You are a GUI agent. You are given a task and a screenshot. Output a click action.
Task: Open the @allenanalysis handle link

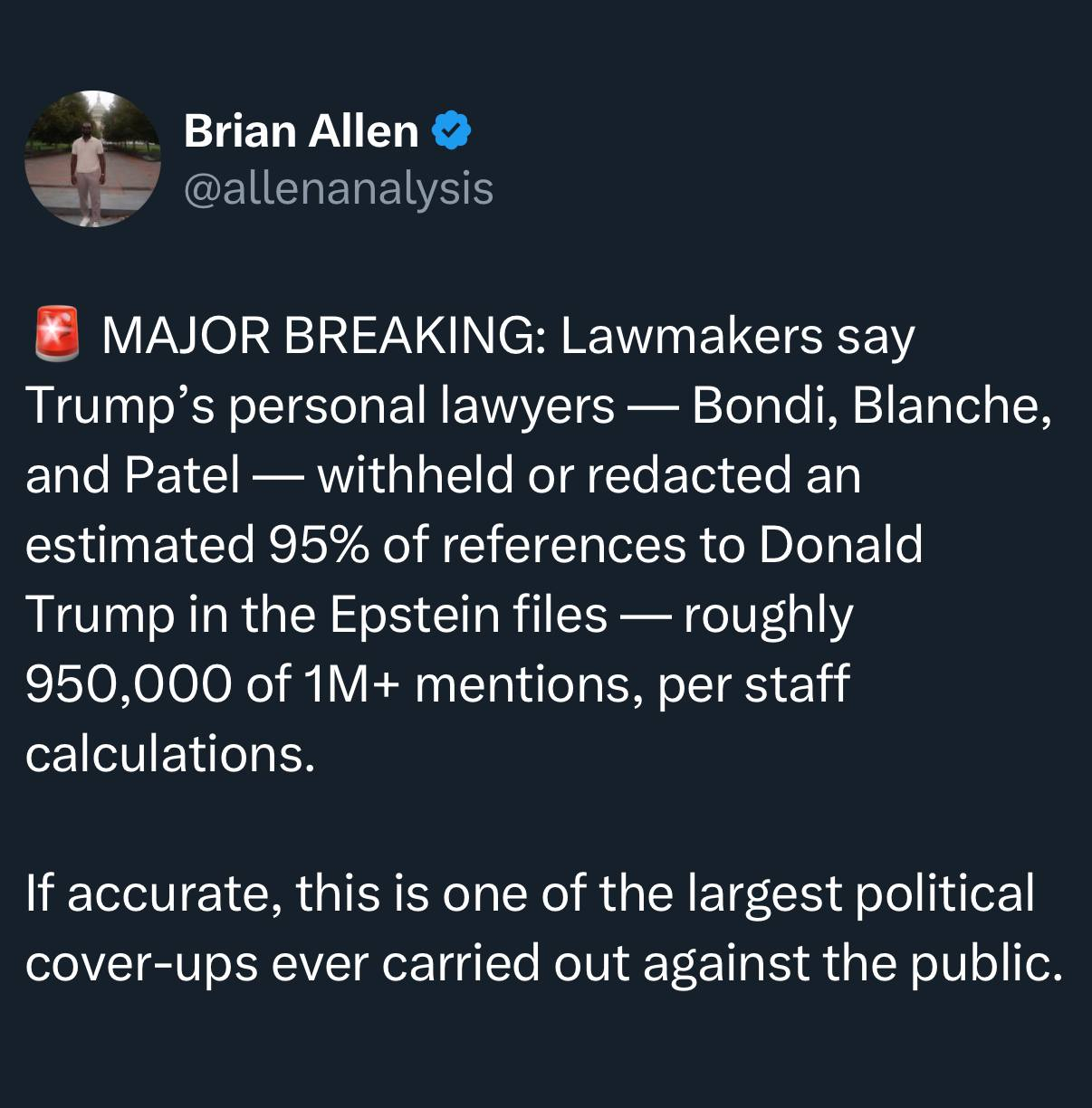point(339,188)
